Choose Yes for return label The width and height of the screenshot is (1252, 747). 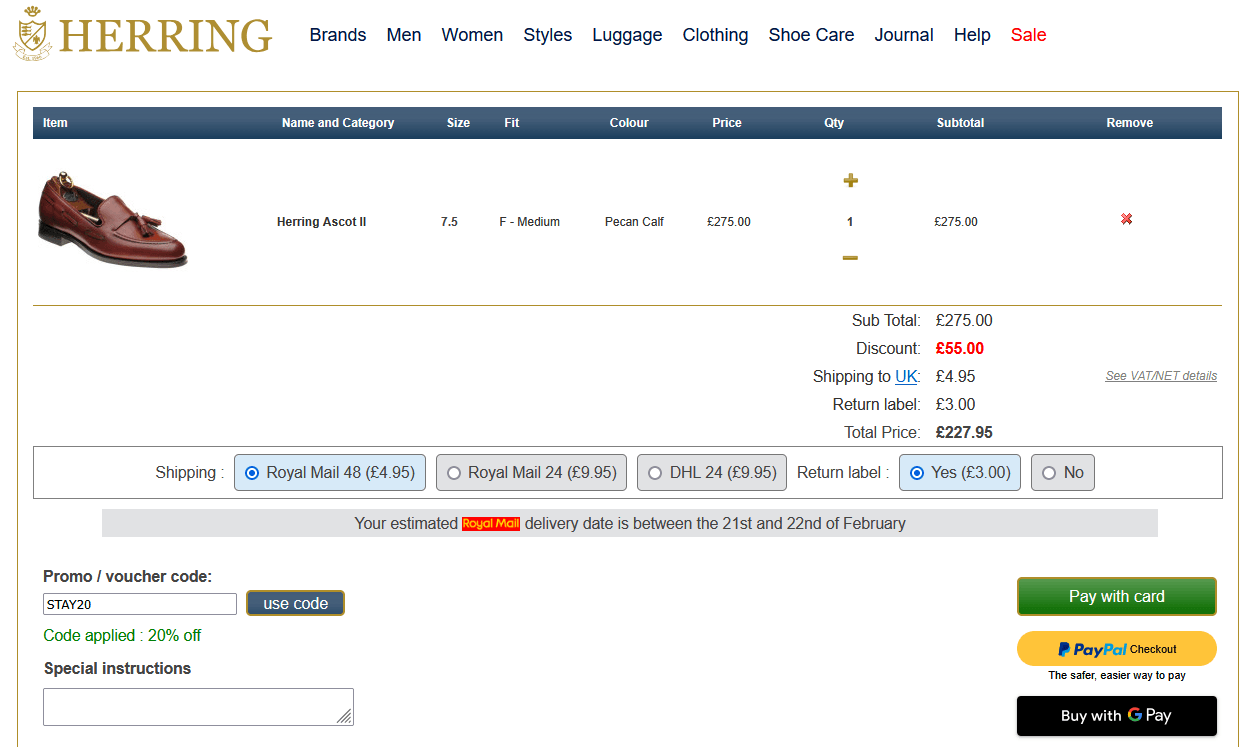960,473
